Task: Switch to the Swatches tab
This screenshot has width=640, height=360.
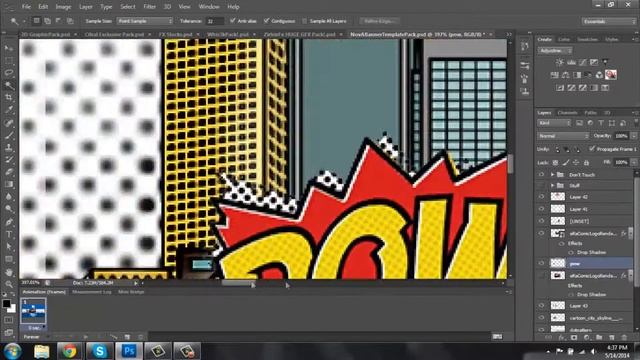Action: (x=587, y=40)
